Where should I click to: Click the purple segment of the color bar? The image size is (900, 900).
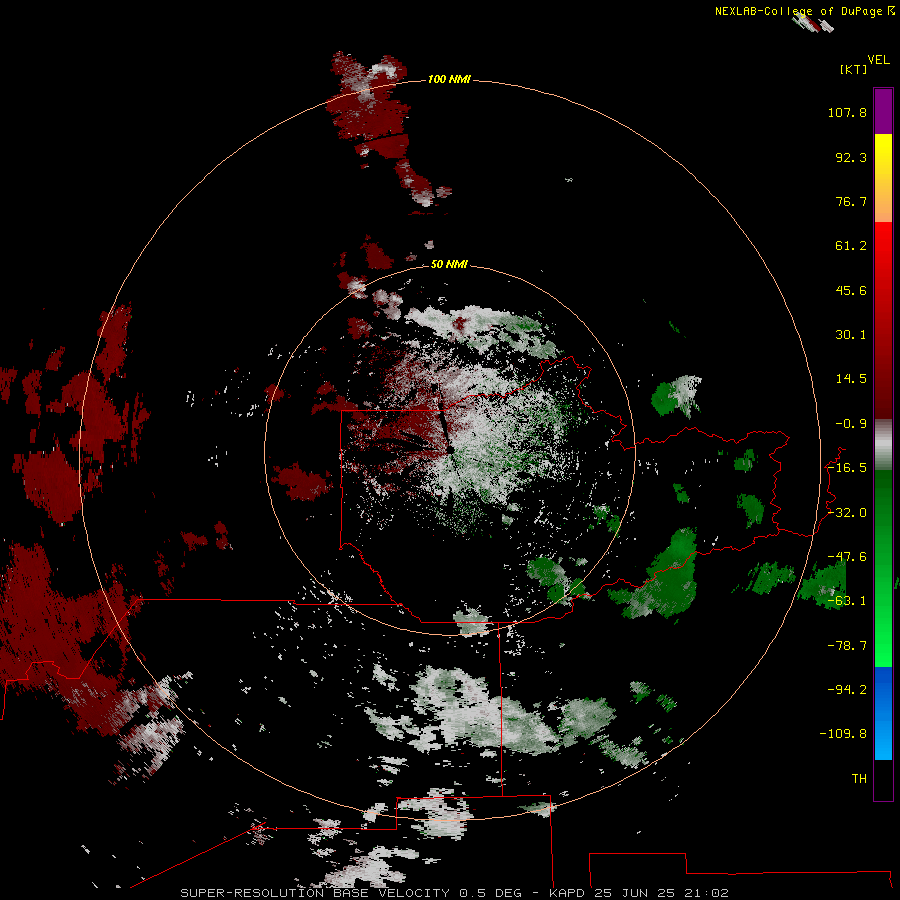[883, 111]
